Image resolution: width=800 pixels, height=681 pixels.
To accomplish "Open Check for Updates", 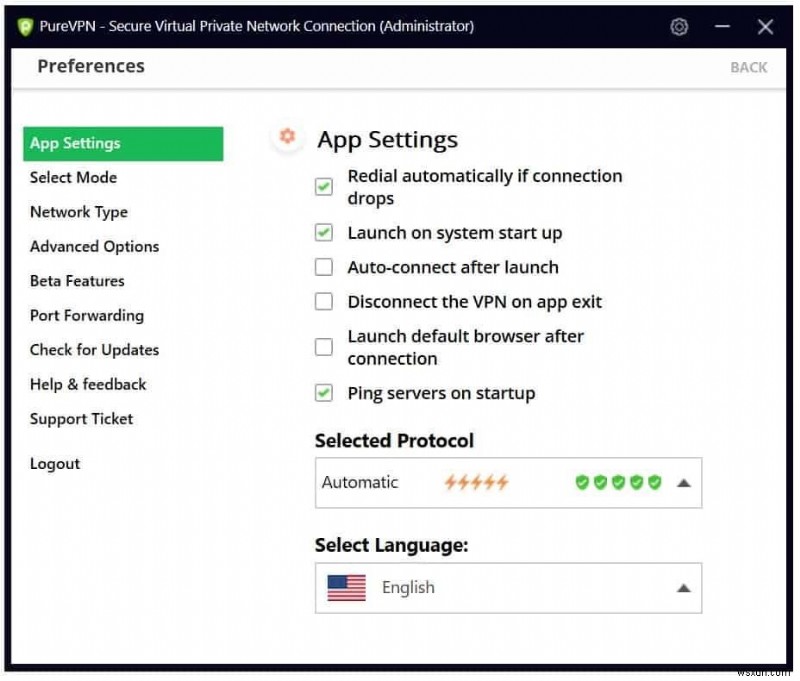I will click(x=94, y=350).
